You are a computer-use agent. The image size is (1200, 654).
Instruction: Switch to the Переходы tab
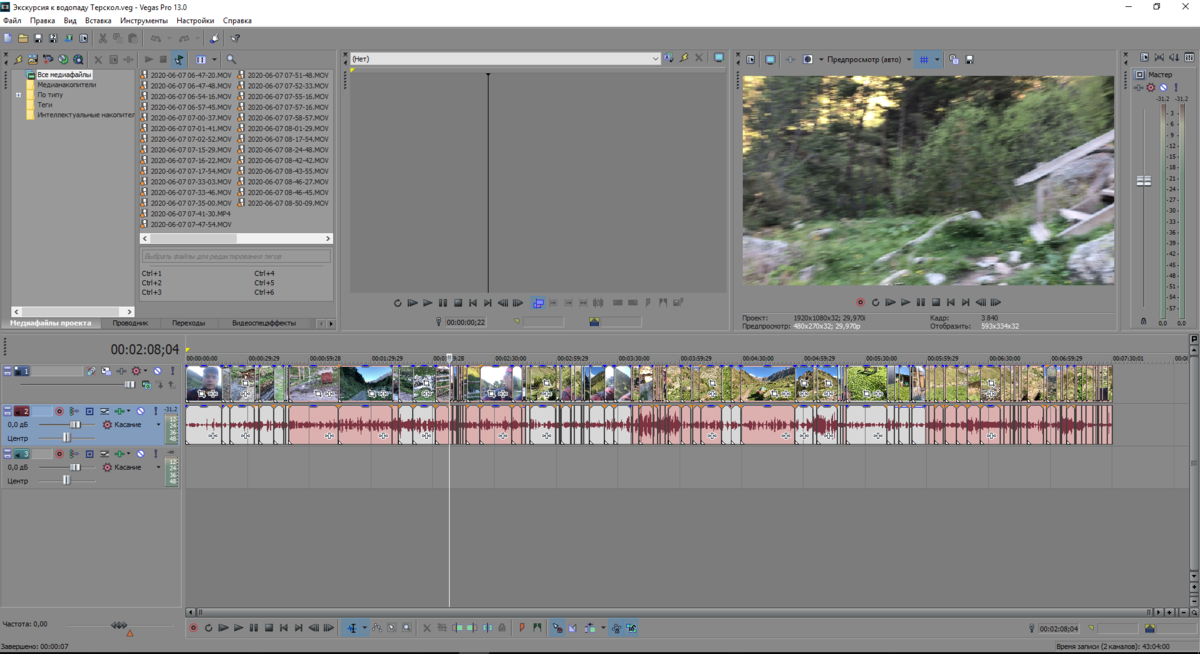tap(188, 323)
